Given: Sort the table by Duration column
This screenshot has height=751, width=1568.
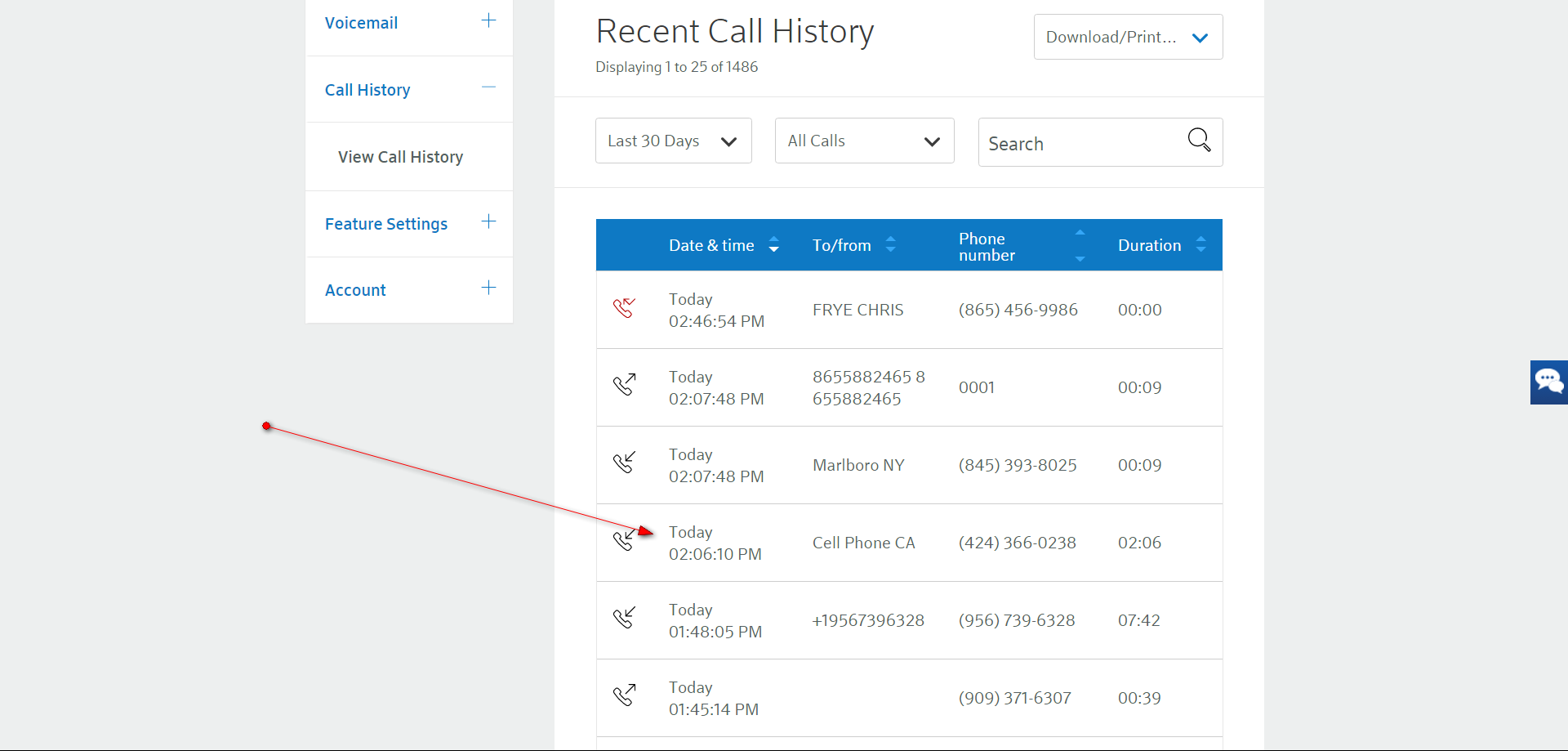Looking at the screenshot, I should tap(1200, 245).
